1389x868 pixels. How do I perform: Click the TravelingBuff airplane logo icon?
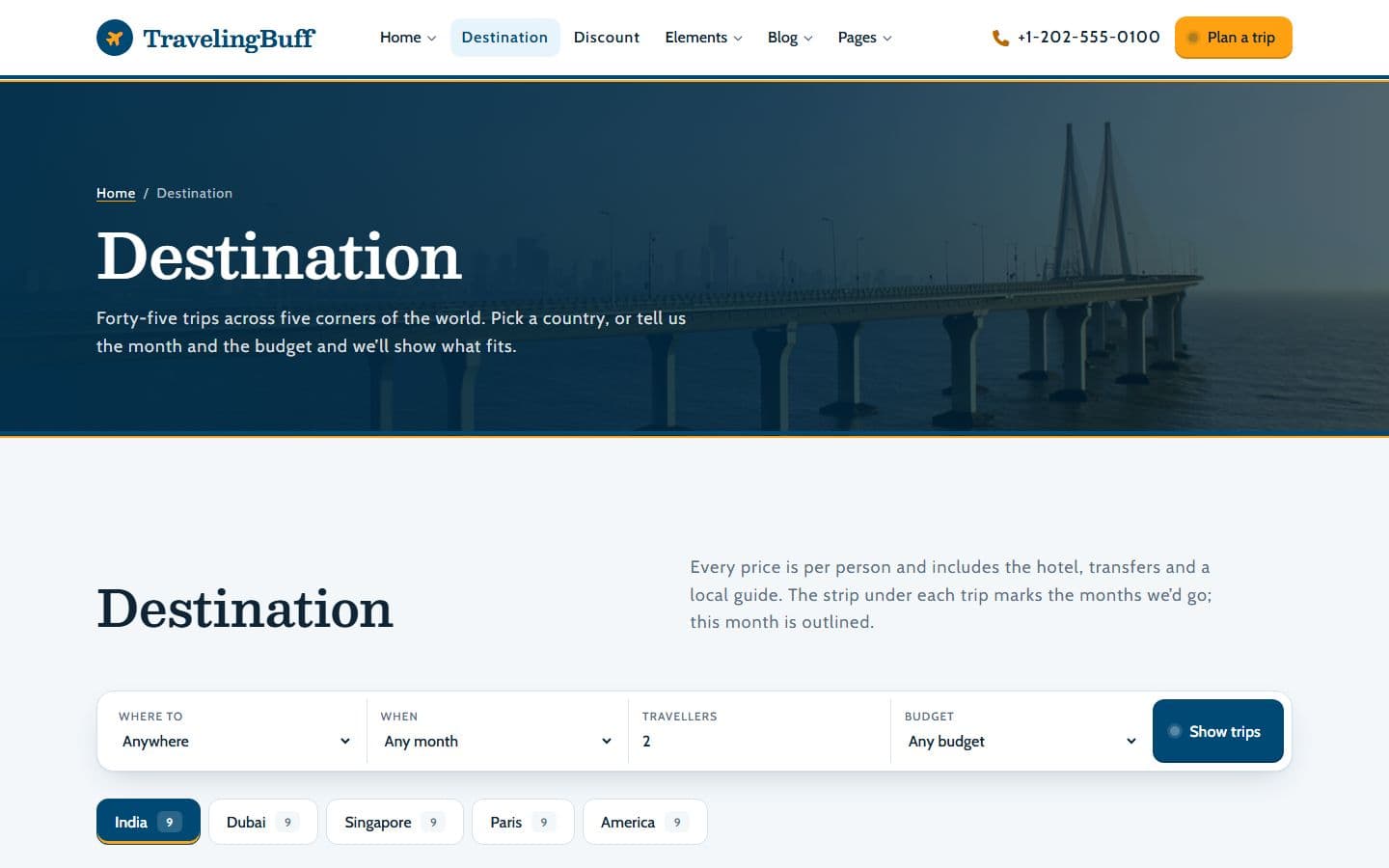coord(115,38)
